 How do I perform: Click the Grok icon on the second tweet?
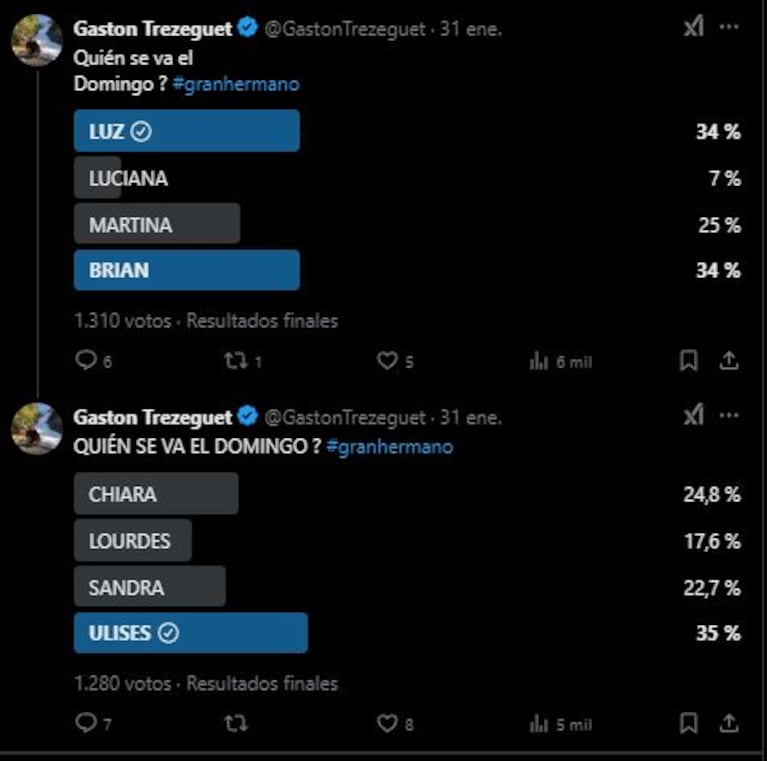[x=694, y=415]
